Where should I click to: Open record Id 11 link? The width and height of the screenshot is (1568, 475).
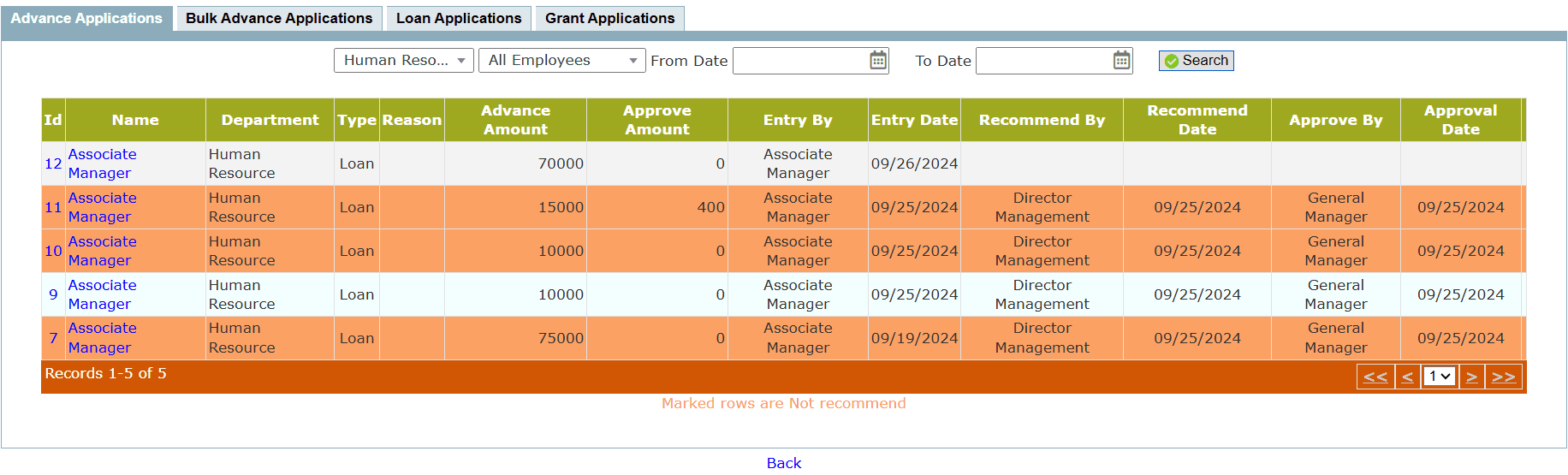pos(53,207)
